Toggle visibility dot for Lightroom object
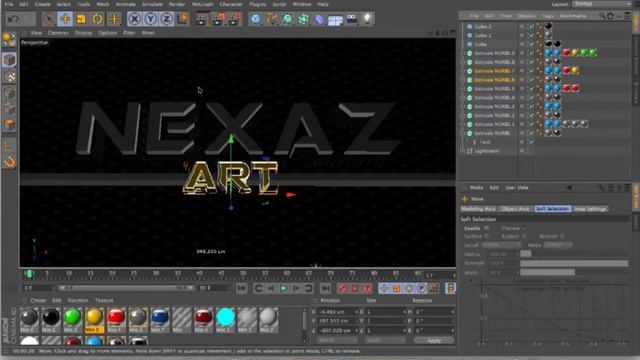 point(522,151)
